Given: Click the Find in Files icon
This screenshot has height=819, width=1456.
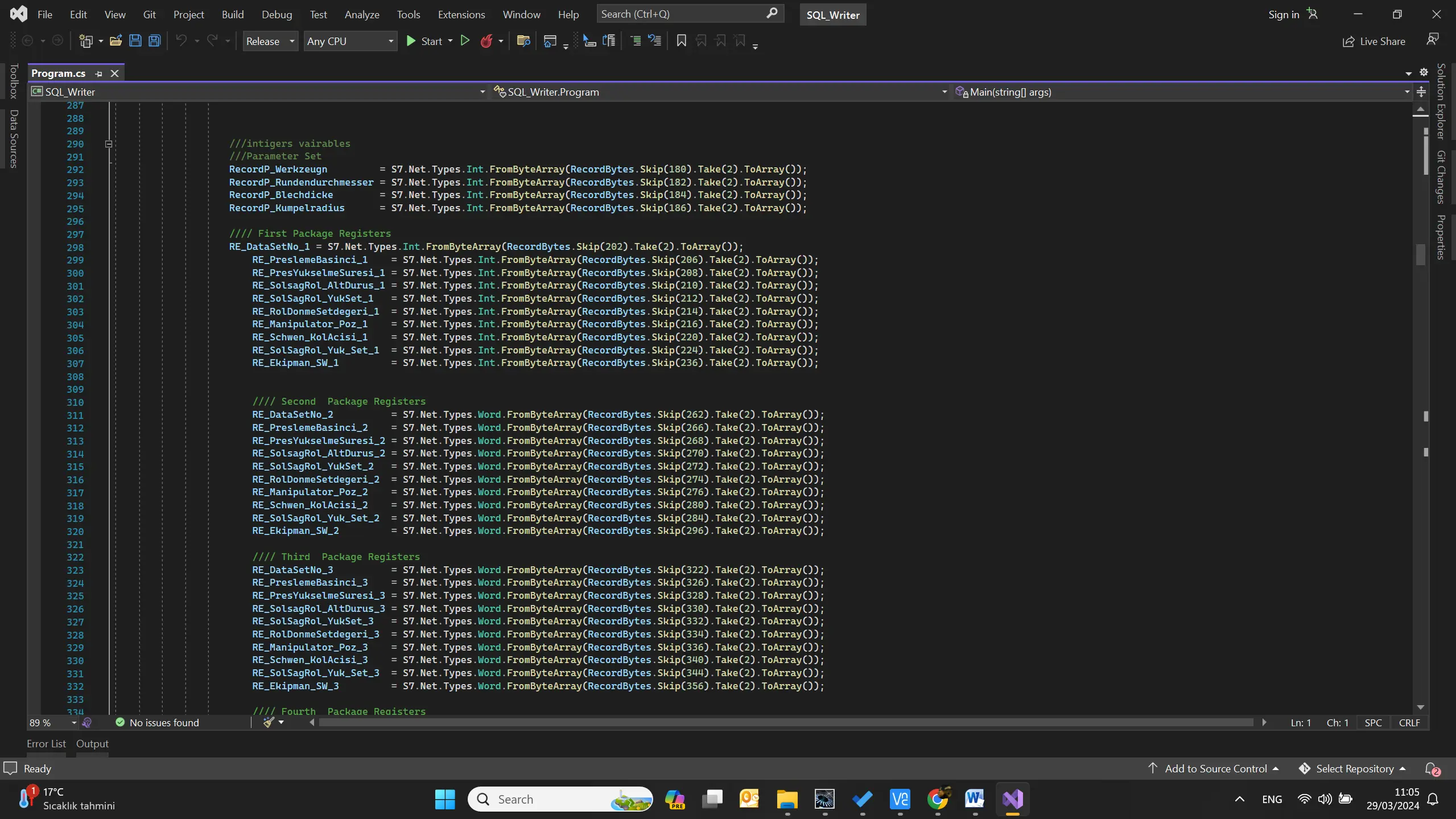Looking at the screenshot, I should pos(523,41).
